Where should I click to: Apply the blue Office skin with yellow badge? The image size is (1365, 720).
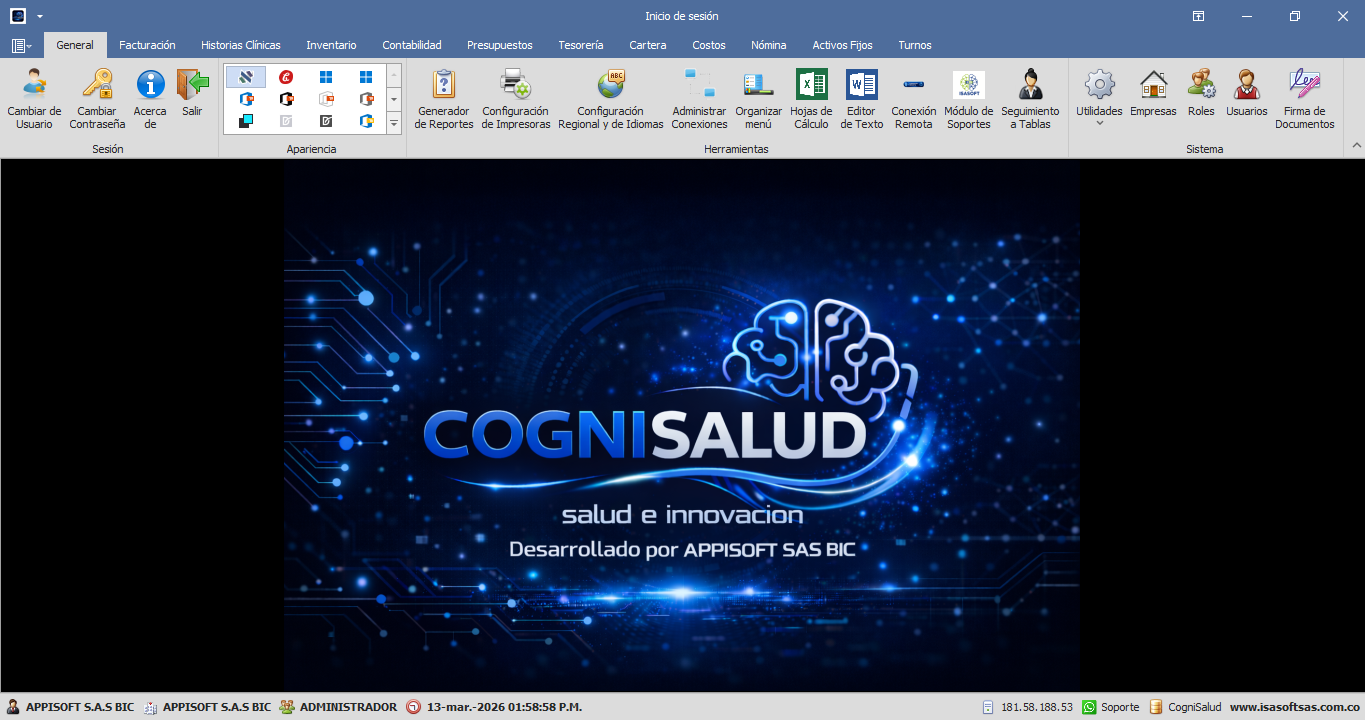click(366, 121)
